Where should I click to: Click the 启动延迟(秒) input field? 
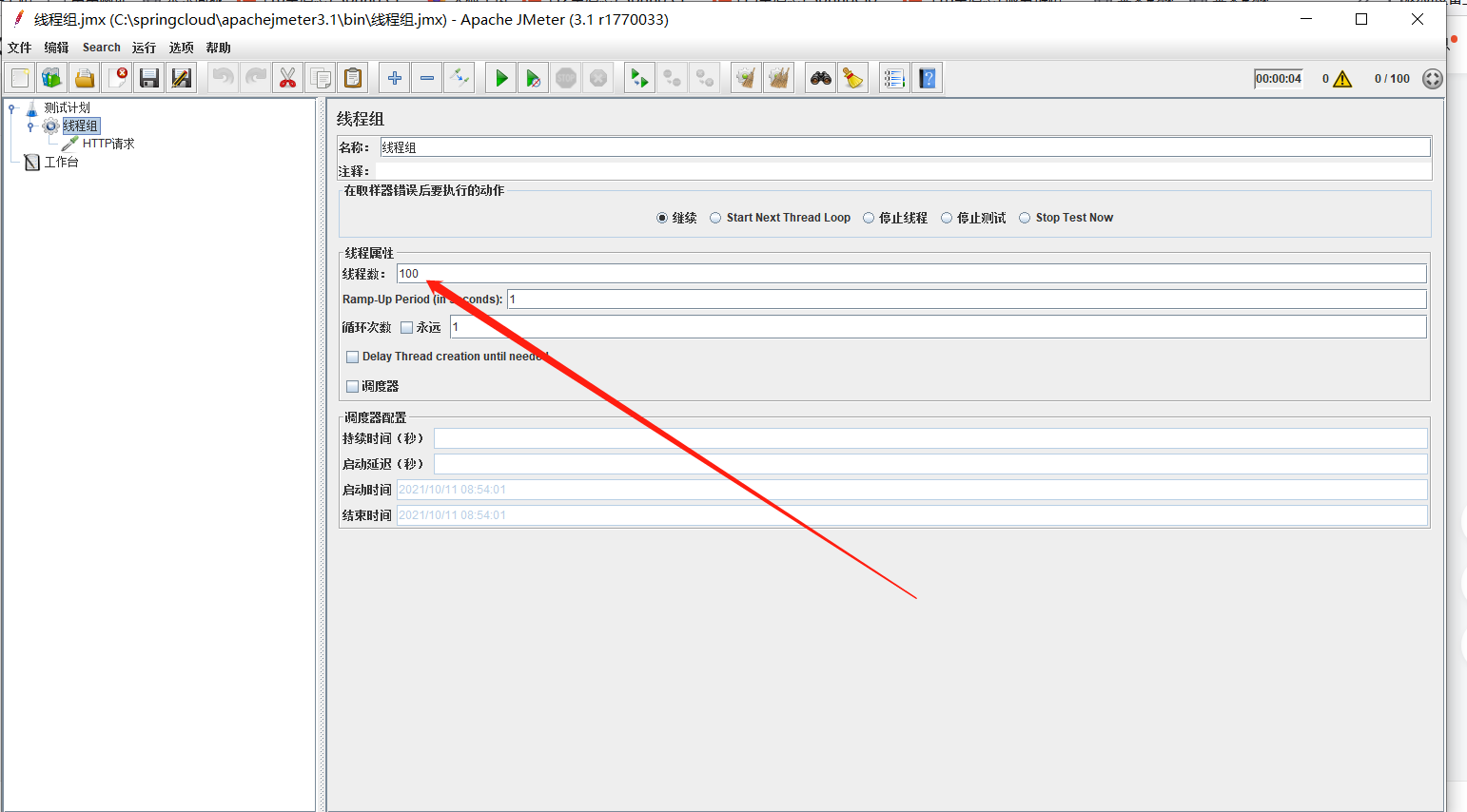[x=930, y=464]
